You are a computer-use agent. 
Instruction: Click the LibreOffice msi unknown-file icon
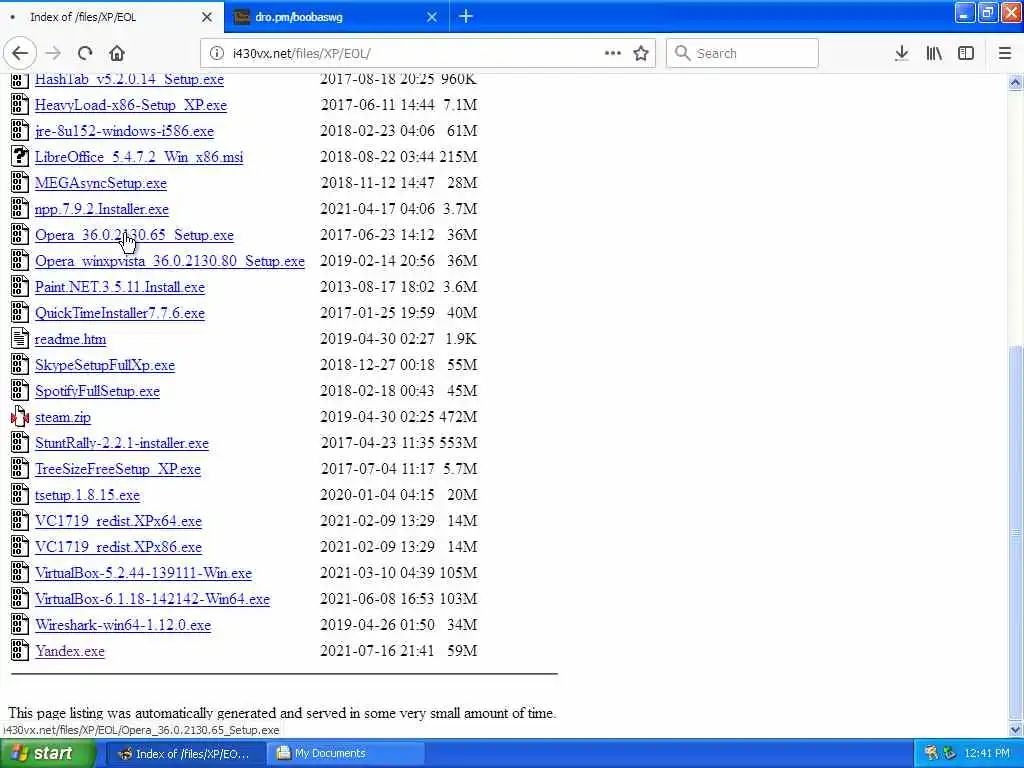[20, 157]
